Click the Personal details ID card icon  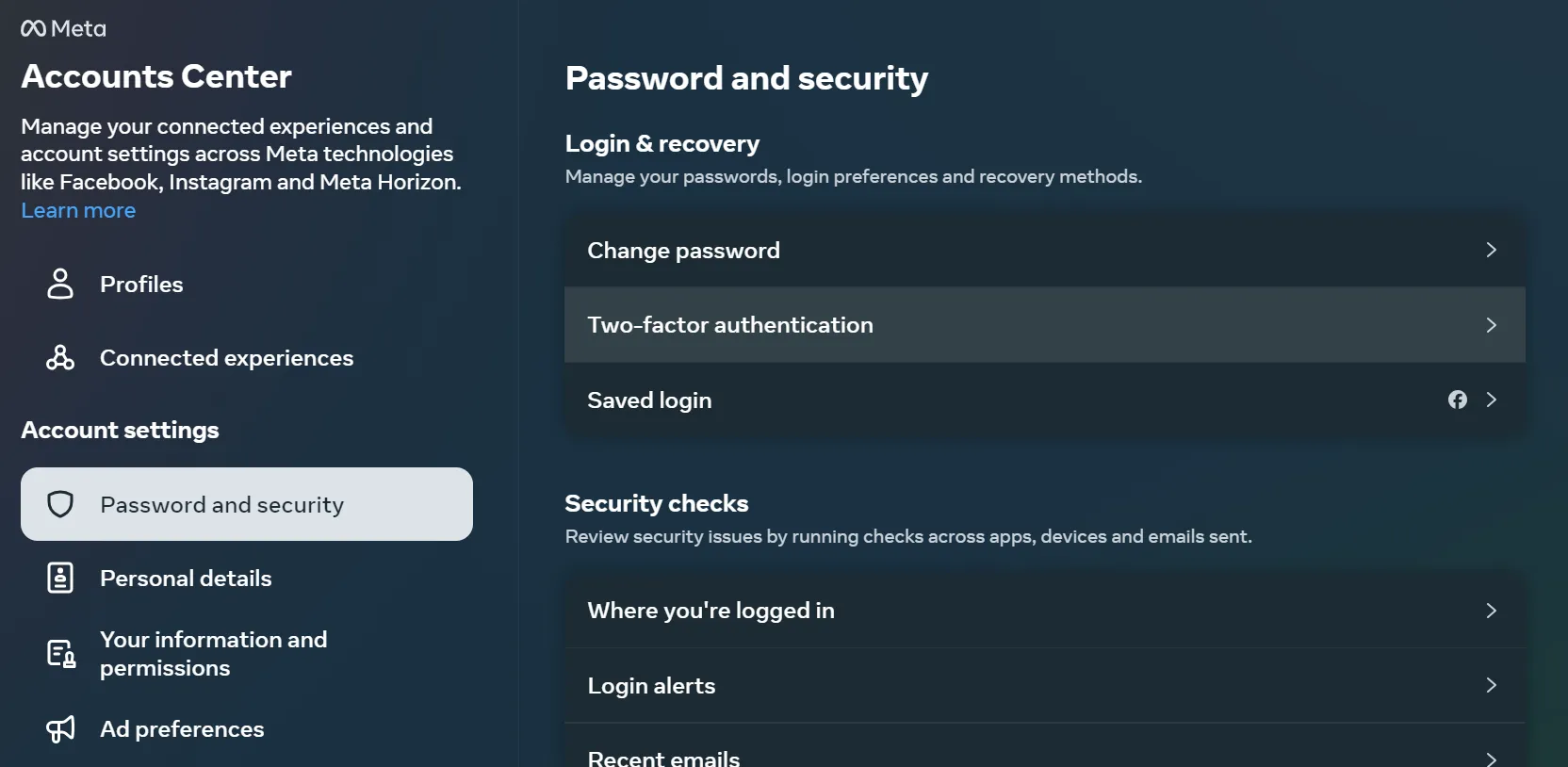point(60,578)
